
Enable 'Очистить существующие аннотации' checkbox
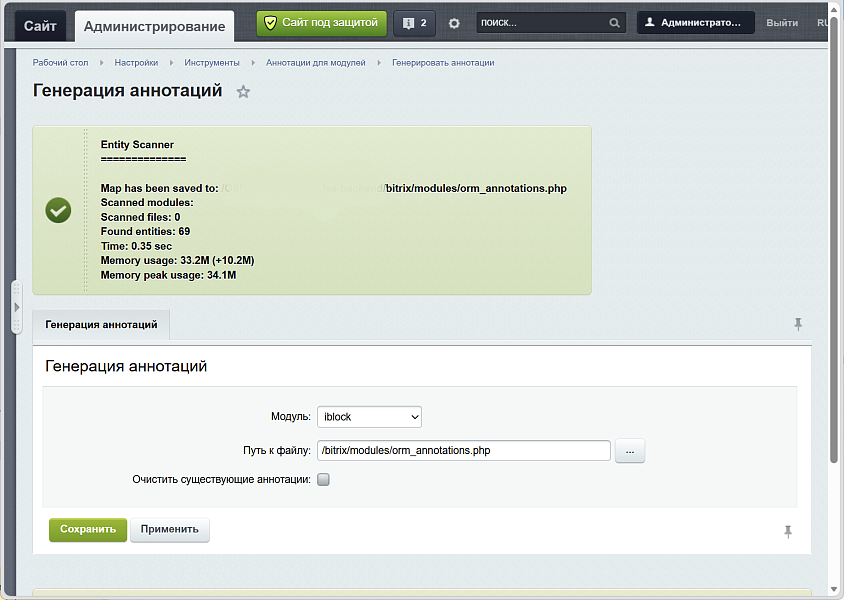click(323, 479)
